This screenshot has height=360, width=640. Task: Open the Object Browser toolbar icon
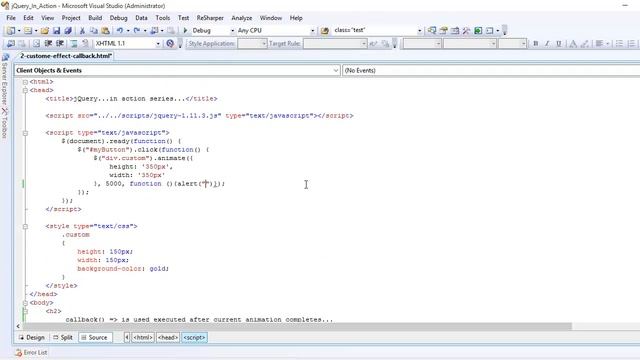(455, 31)
